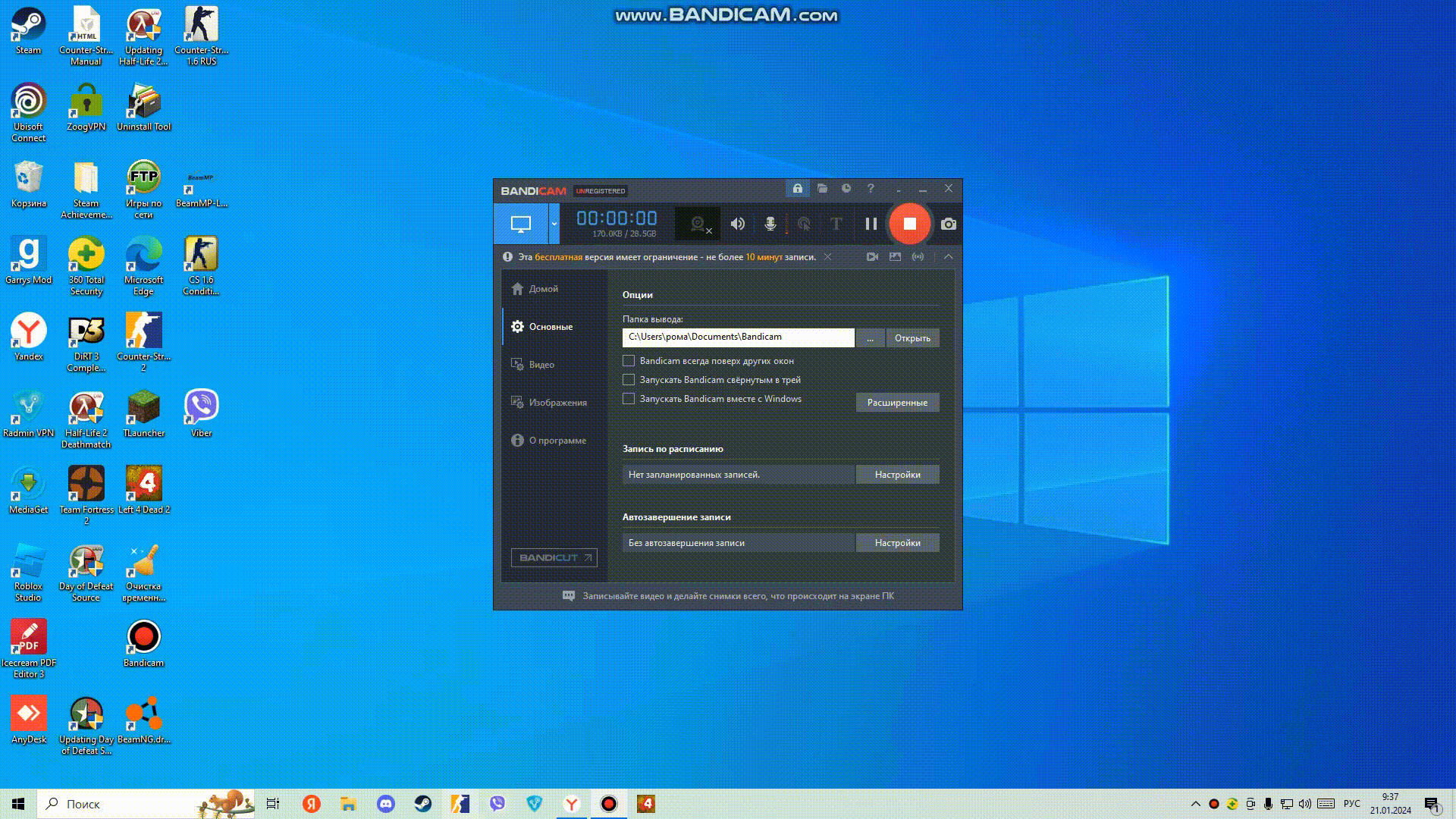
Task: Switch to the Видео tab
Action: pos(541,365)
